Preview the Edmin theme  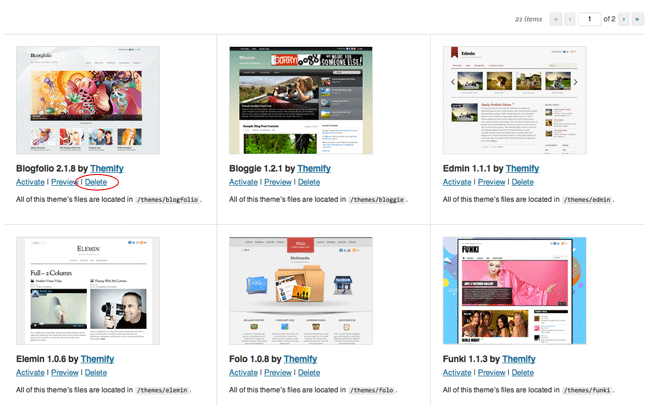[491, 182]
